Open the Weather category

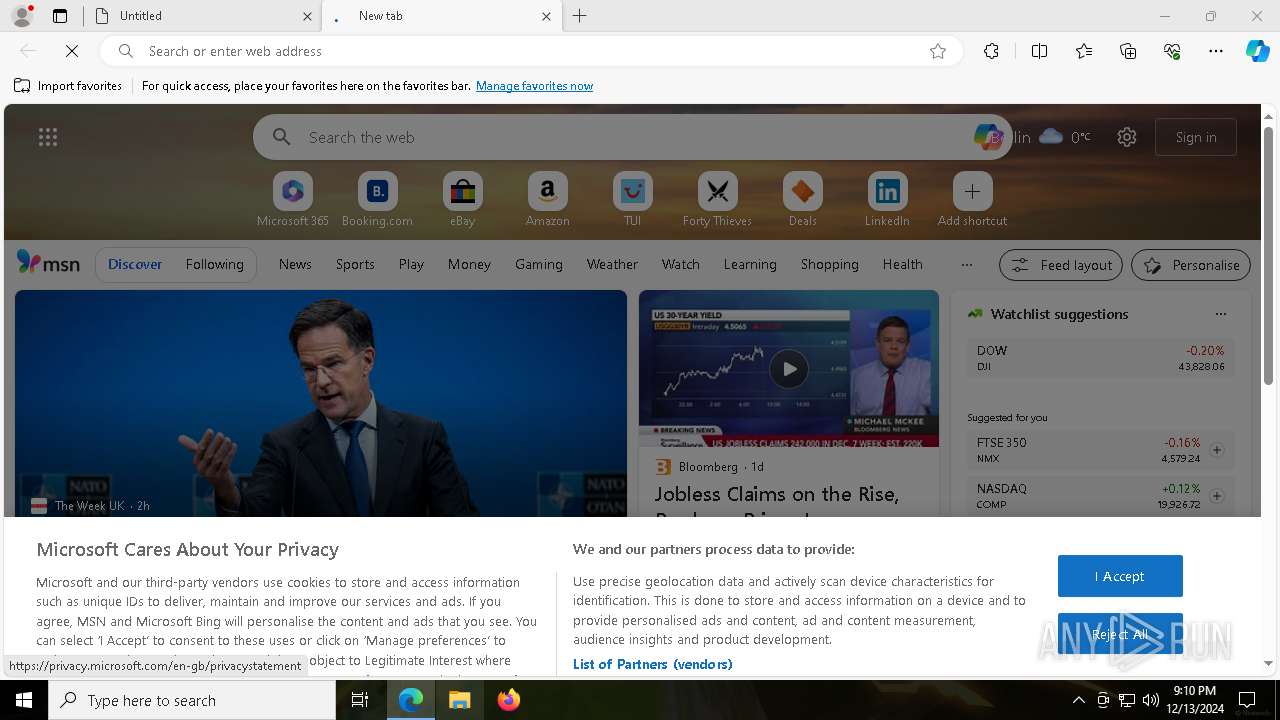pos(612,264)
